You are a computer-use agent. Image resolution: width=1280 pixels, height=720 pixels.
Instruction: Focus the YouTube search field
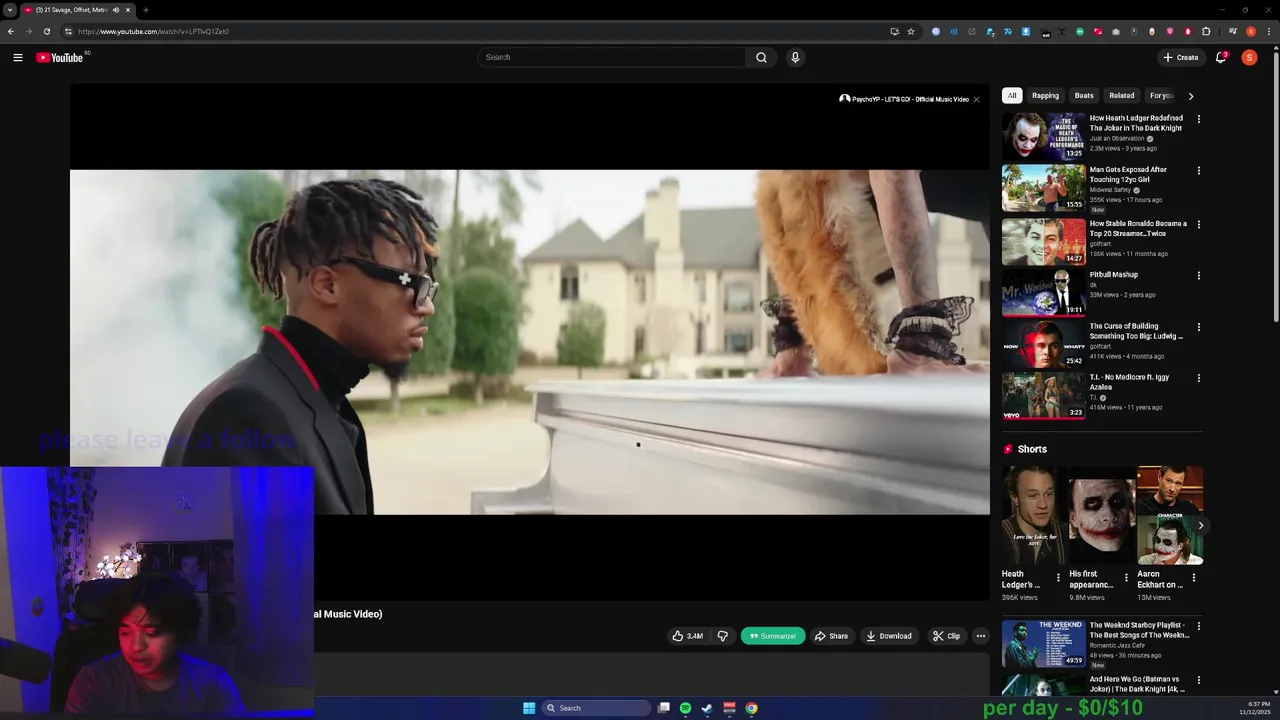coord(611,57)
